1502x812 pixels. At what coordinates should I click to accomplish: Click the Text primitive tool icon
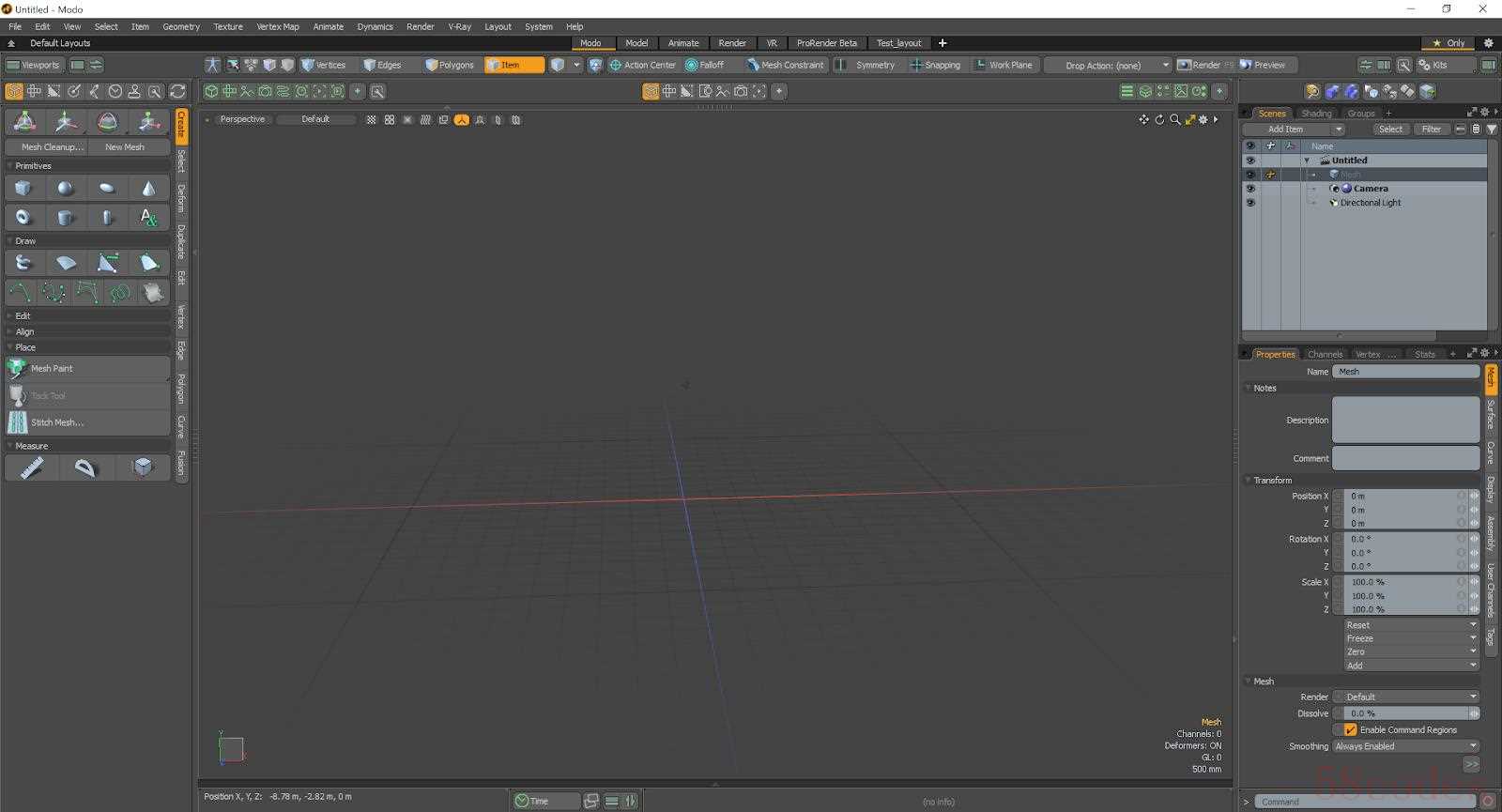pyautogui.click(x=148, y=218)
